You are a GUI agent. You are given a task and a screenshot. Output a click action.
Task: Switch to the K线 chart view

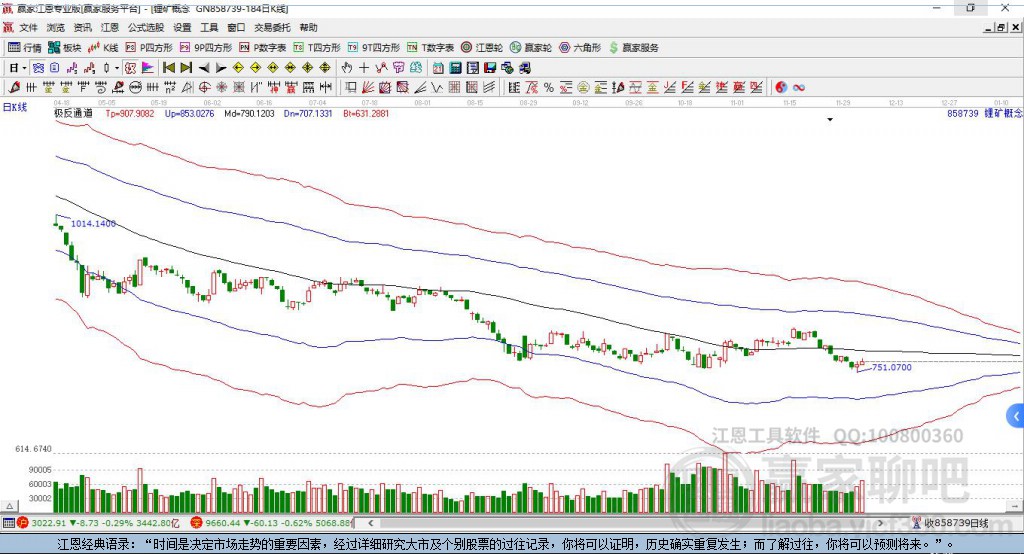104,48
